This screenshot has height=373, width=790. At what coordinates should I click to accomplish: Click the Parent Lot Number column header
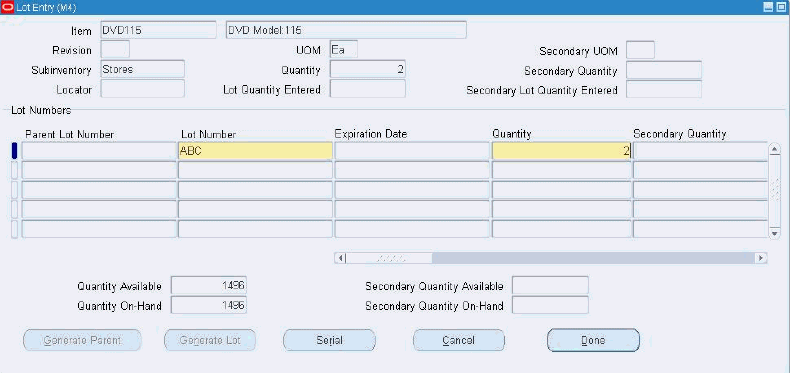tap(70, 135)
